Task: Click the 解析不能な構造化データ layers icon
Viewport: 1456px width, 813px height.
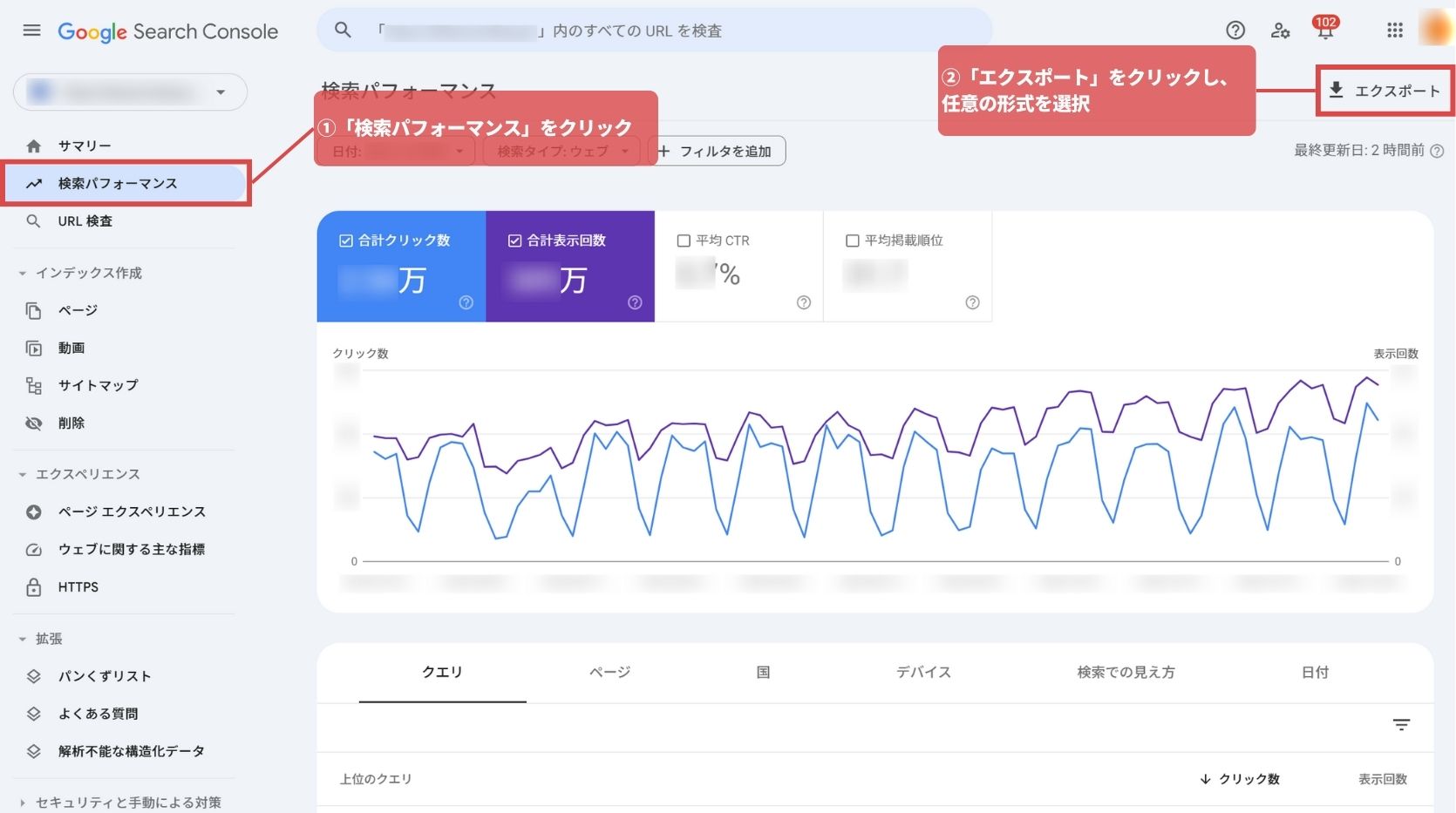Action: 34,750
